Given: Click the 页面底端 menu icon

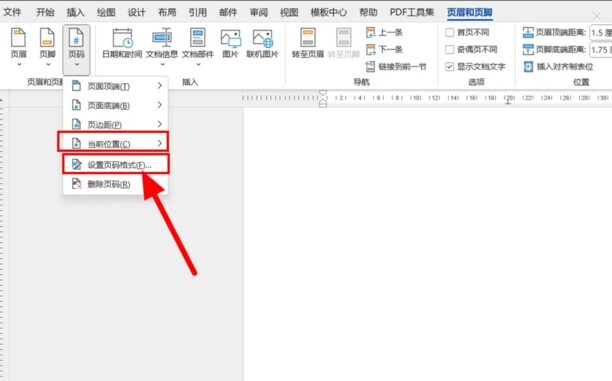Looking at the screenshot, I should pos(76,105).
